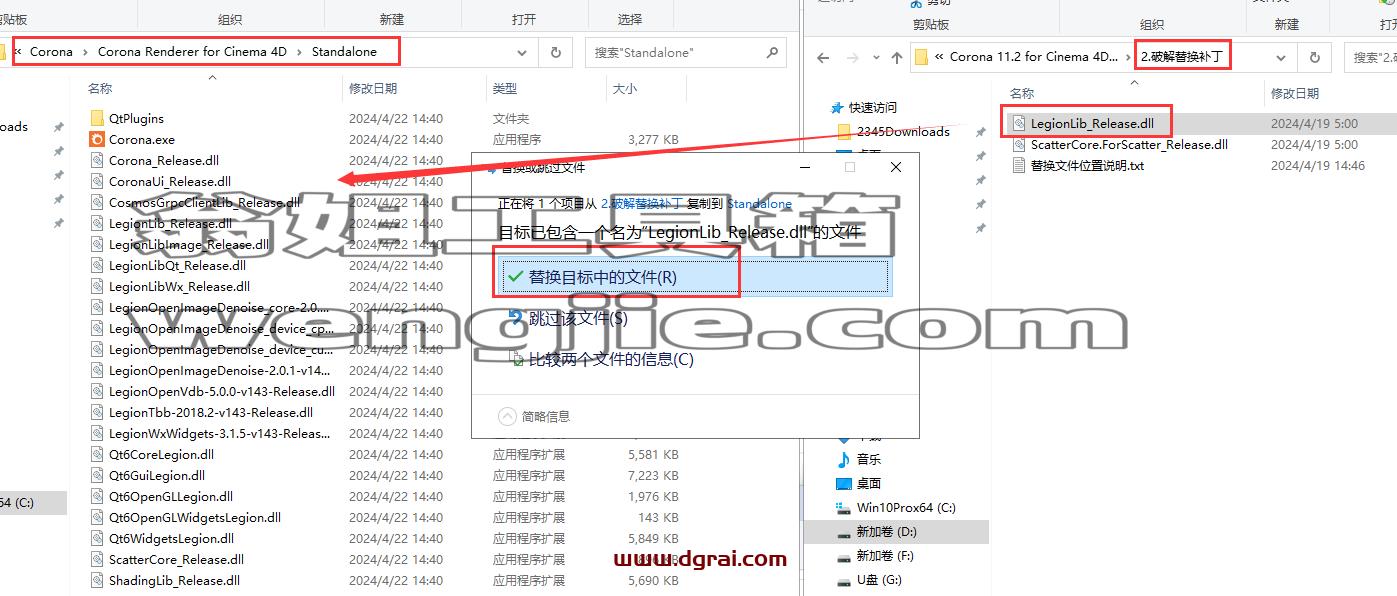Click the refresh button beside Standalone address bar
The image size is (1397, 596).
pyautogui.click(x=556, y=52)
